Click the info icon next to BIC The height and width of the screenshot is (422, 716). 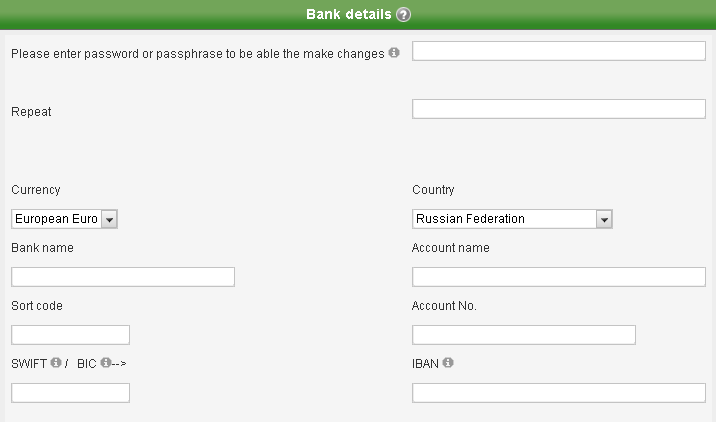point(105,363)
